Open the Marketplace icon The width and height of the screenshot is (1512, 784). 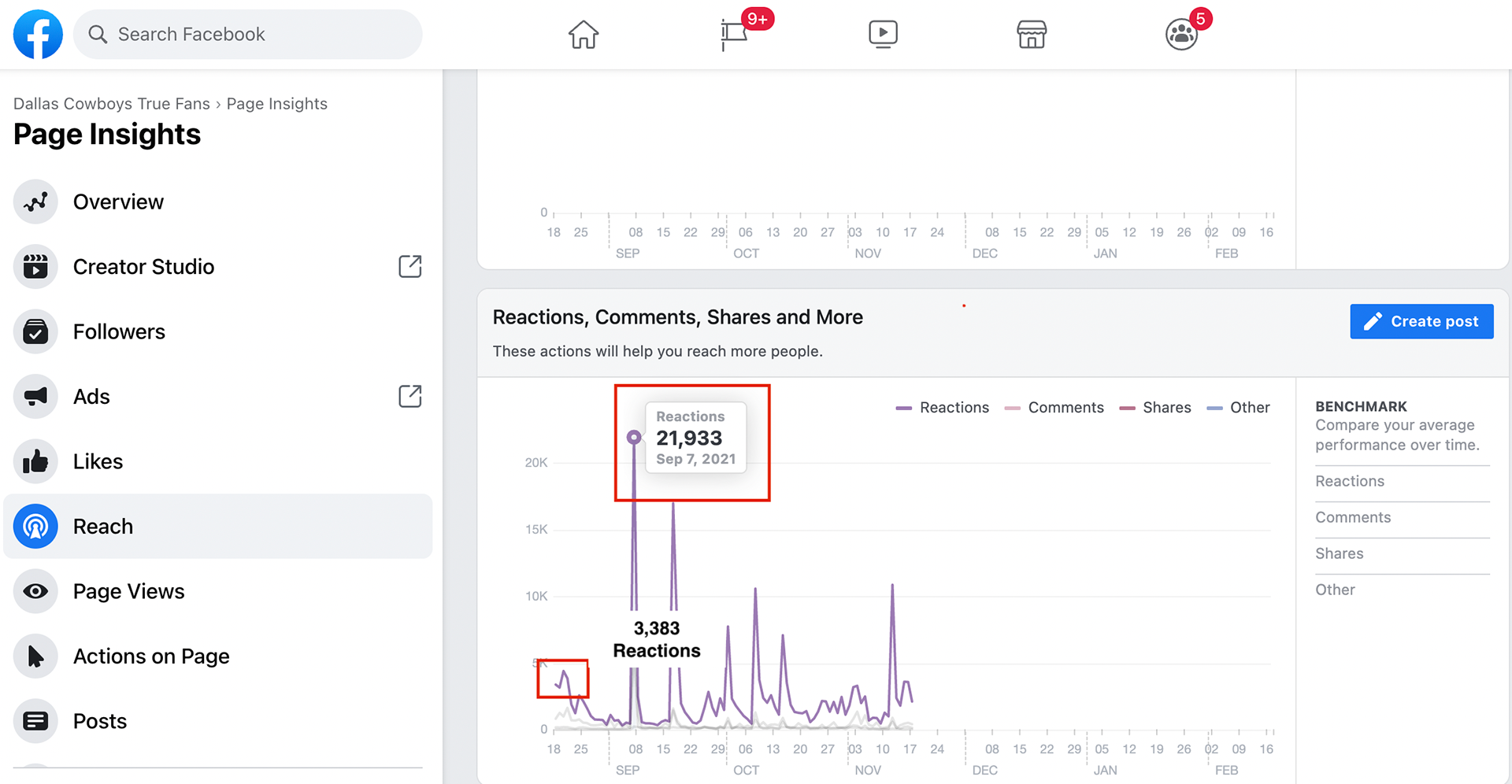pos(1032,34)
